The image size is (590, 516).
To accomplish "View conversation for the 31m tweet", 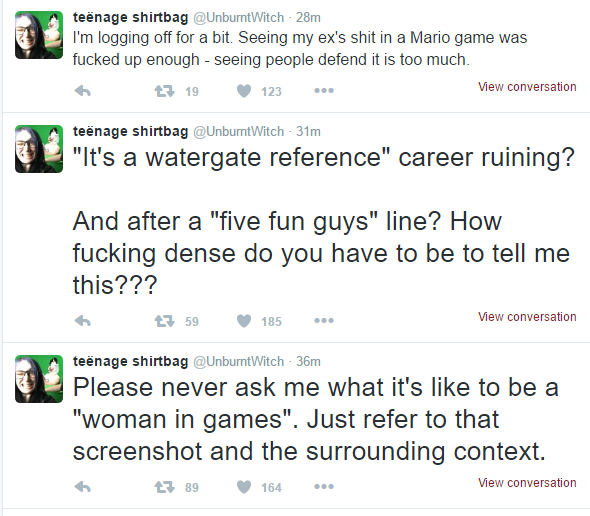I will pos(527,317).
